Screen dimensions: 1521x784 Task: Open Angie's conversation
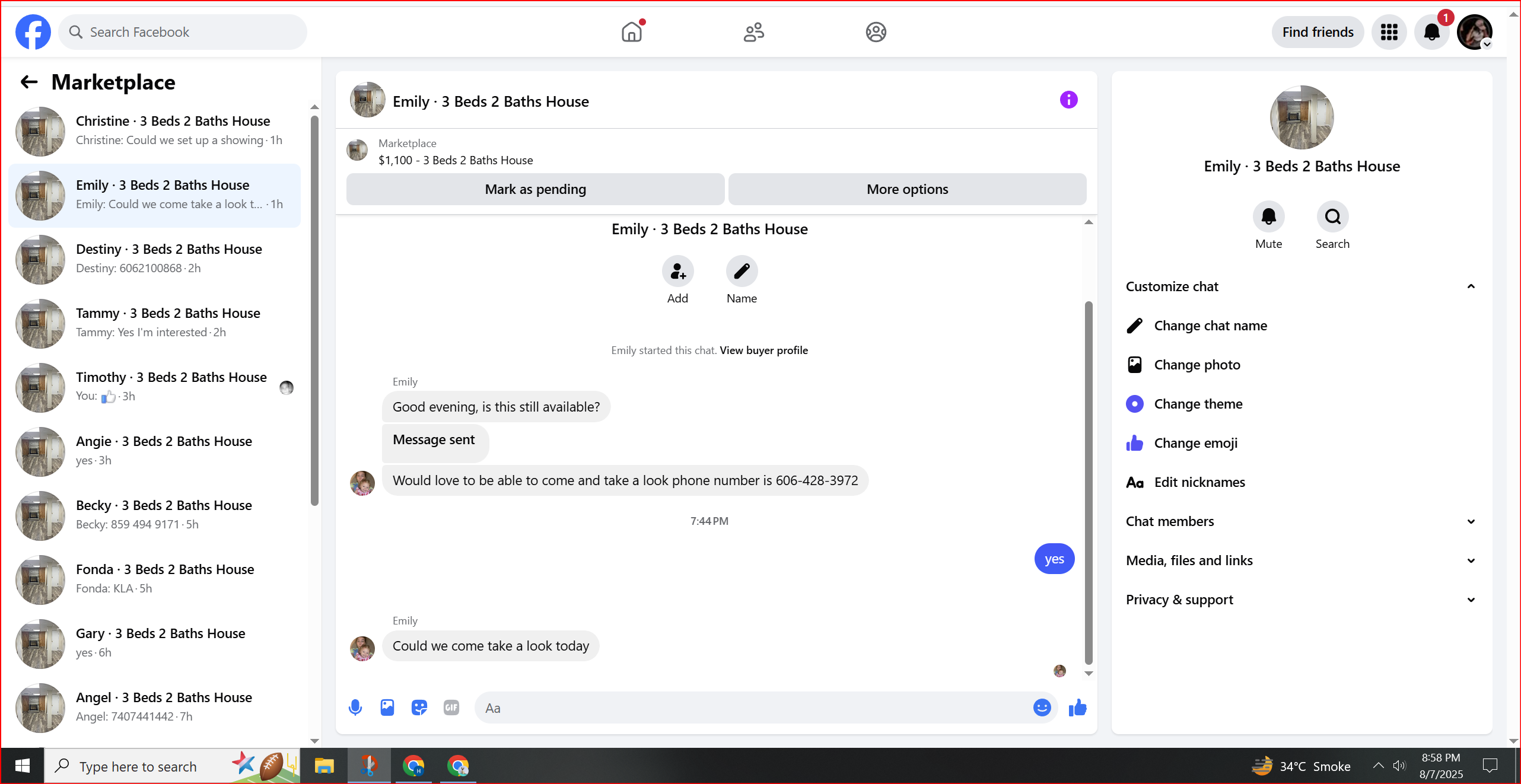coord(155,451)
